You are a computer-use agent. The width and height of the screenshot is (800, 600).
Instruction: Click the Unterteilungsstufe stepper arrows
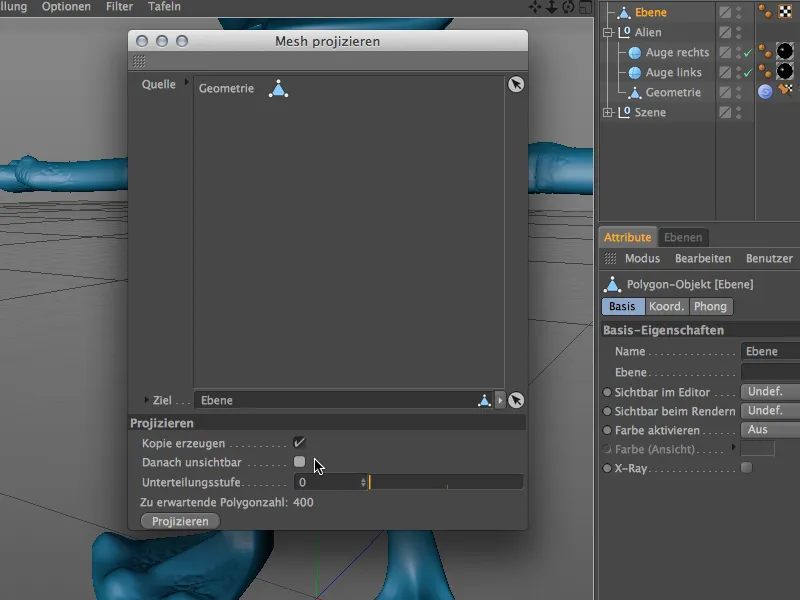click(x=363, y=482)
